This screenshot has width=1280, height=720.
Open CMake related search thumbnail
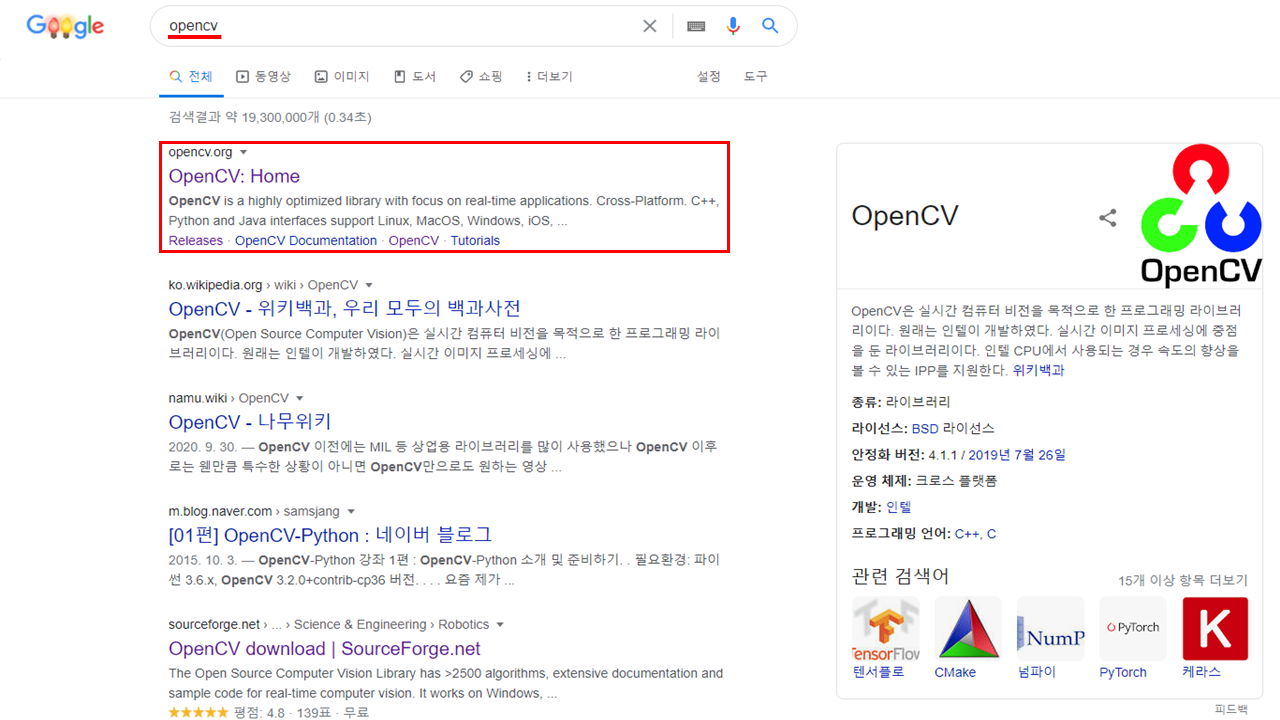pos(968,628)
